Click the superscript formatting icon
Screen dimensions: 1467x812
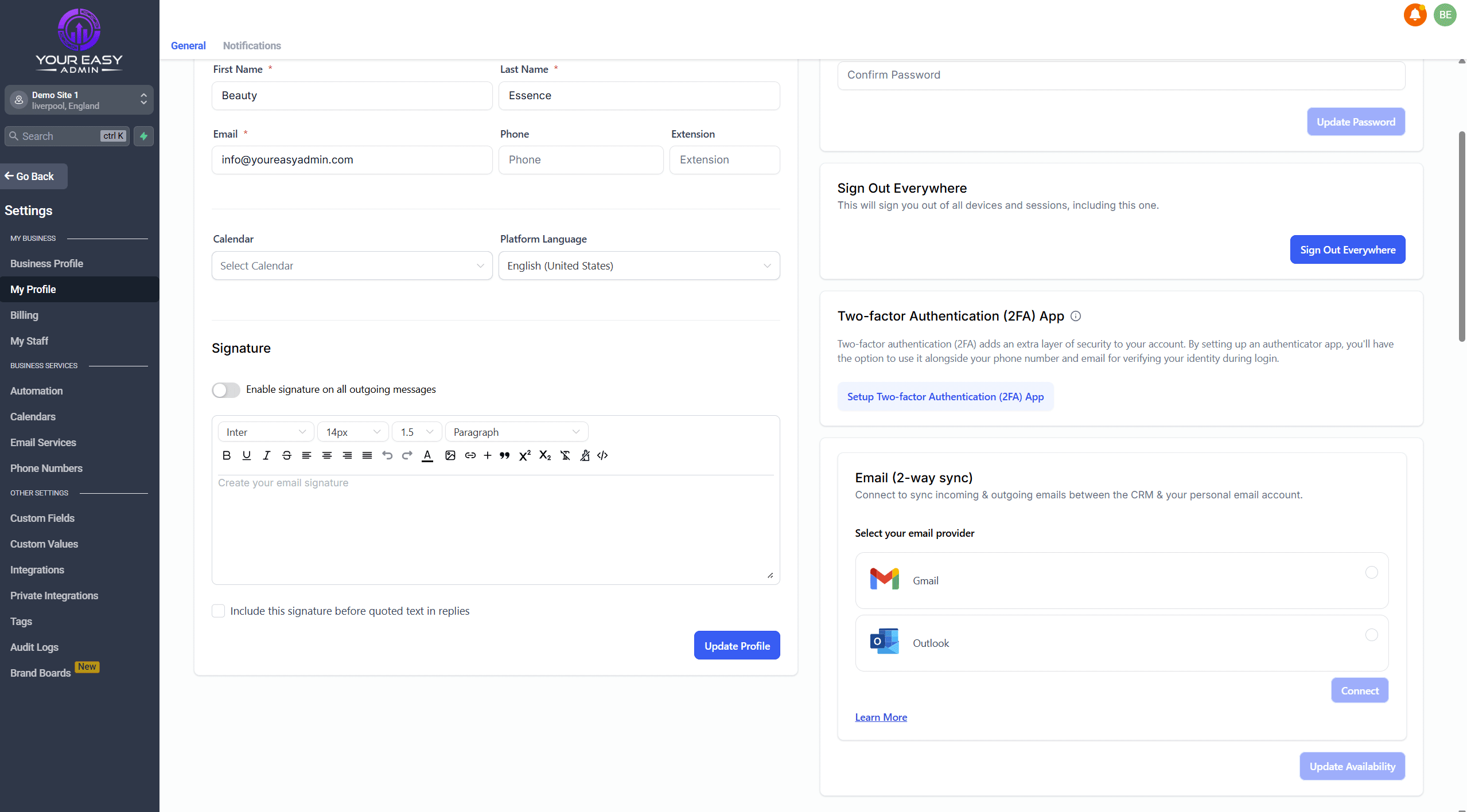(x=524, y=455)
